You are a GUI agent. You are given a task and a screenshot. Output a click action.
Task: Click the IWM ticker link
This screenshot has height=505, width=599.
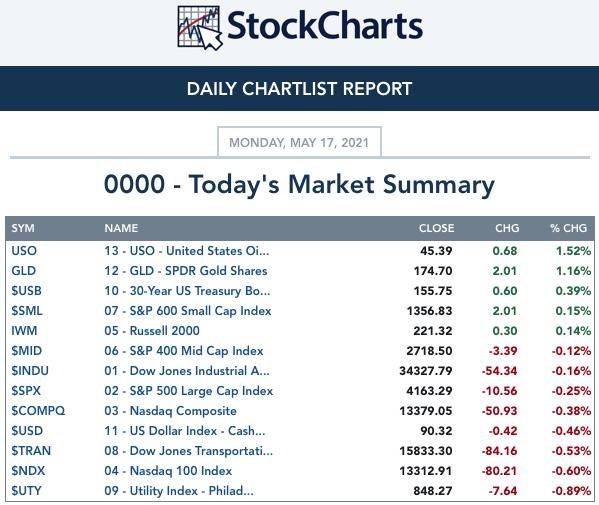coord(24,331)
